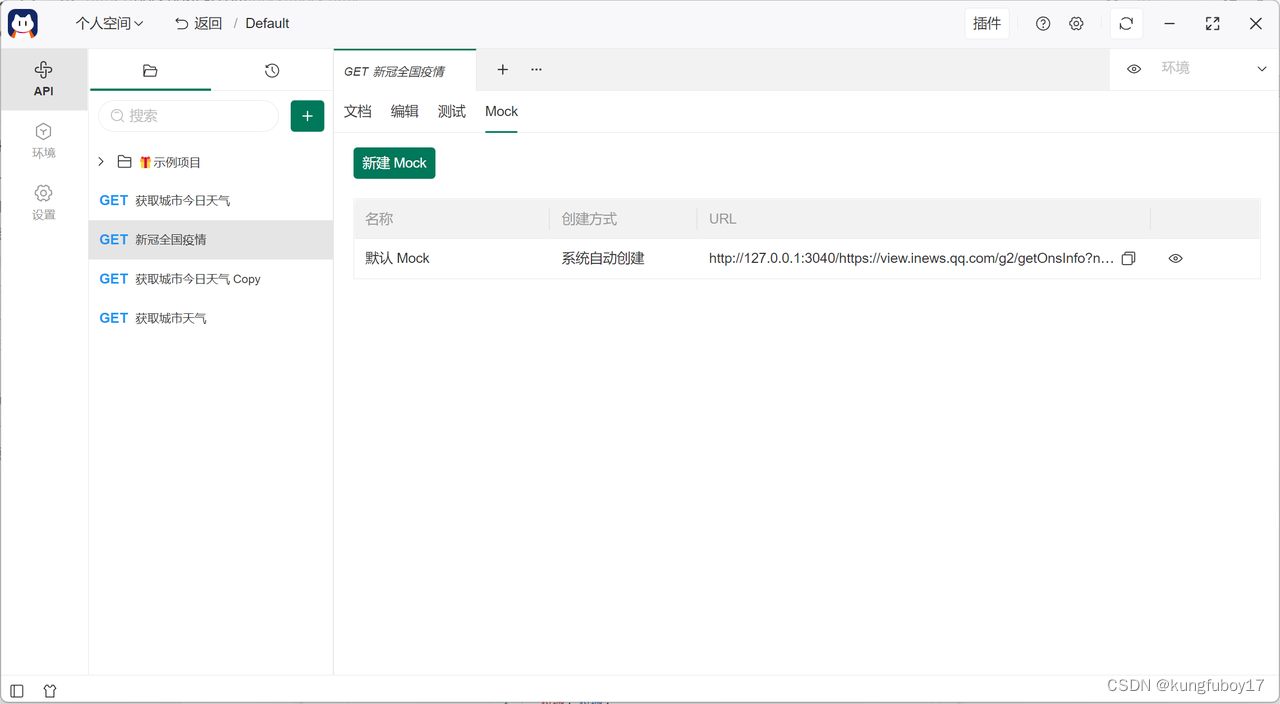Switch to the folder directory tab

pos(150,71)
